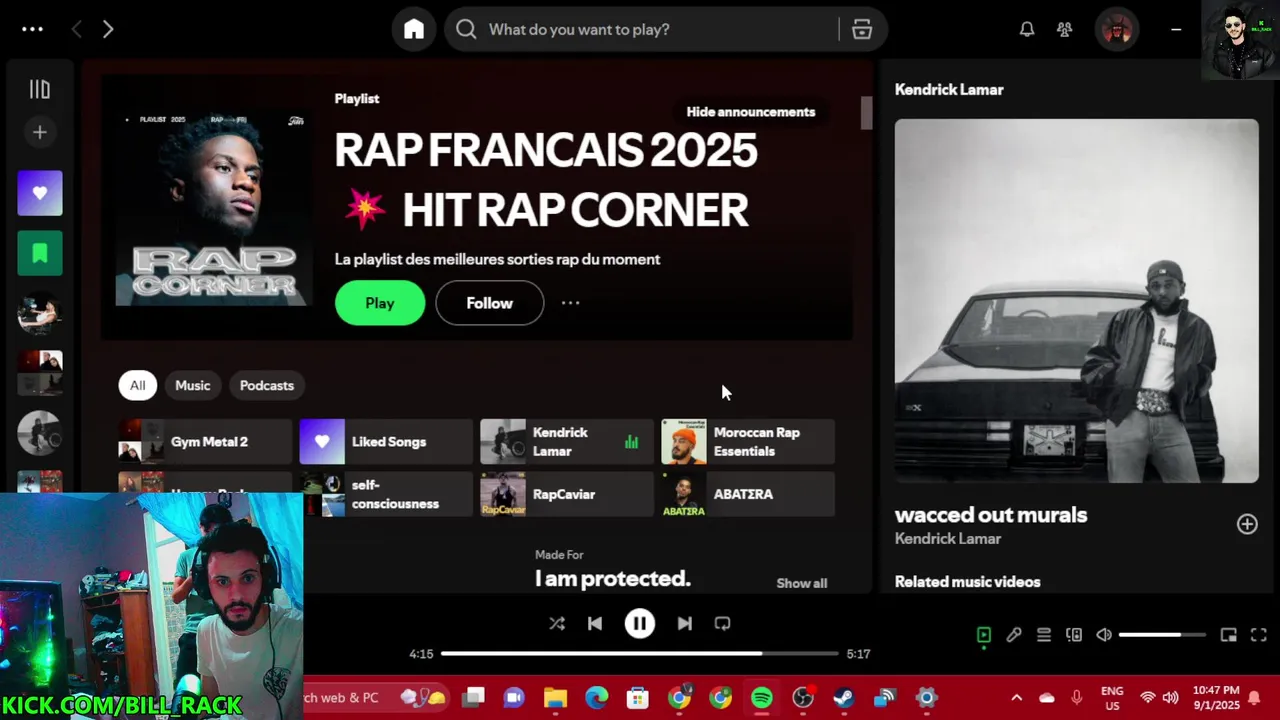The image size is (1280, 720).
Task: Click the wacced out murals song title
Action: pos(991,515)
